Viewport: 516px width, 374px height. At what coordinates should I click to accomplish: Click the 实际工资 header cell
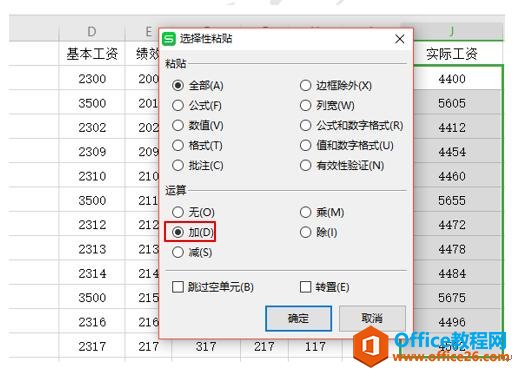coord(452,54)
